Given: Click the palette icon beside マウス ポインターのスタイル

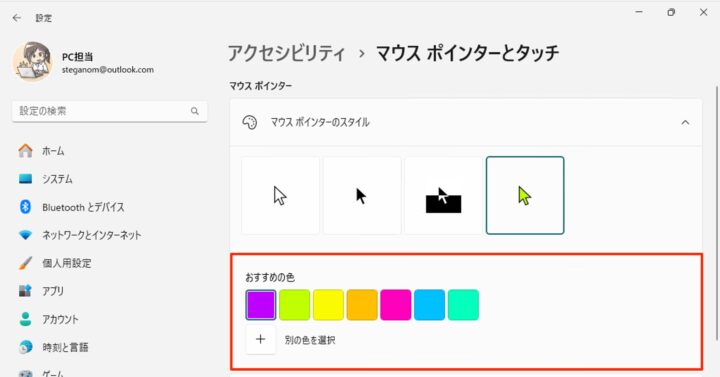Looking at the screenshot, I should [250, 122].
